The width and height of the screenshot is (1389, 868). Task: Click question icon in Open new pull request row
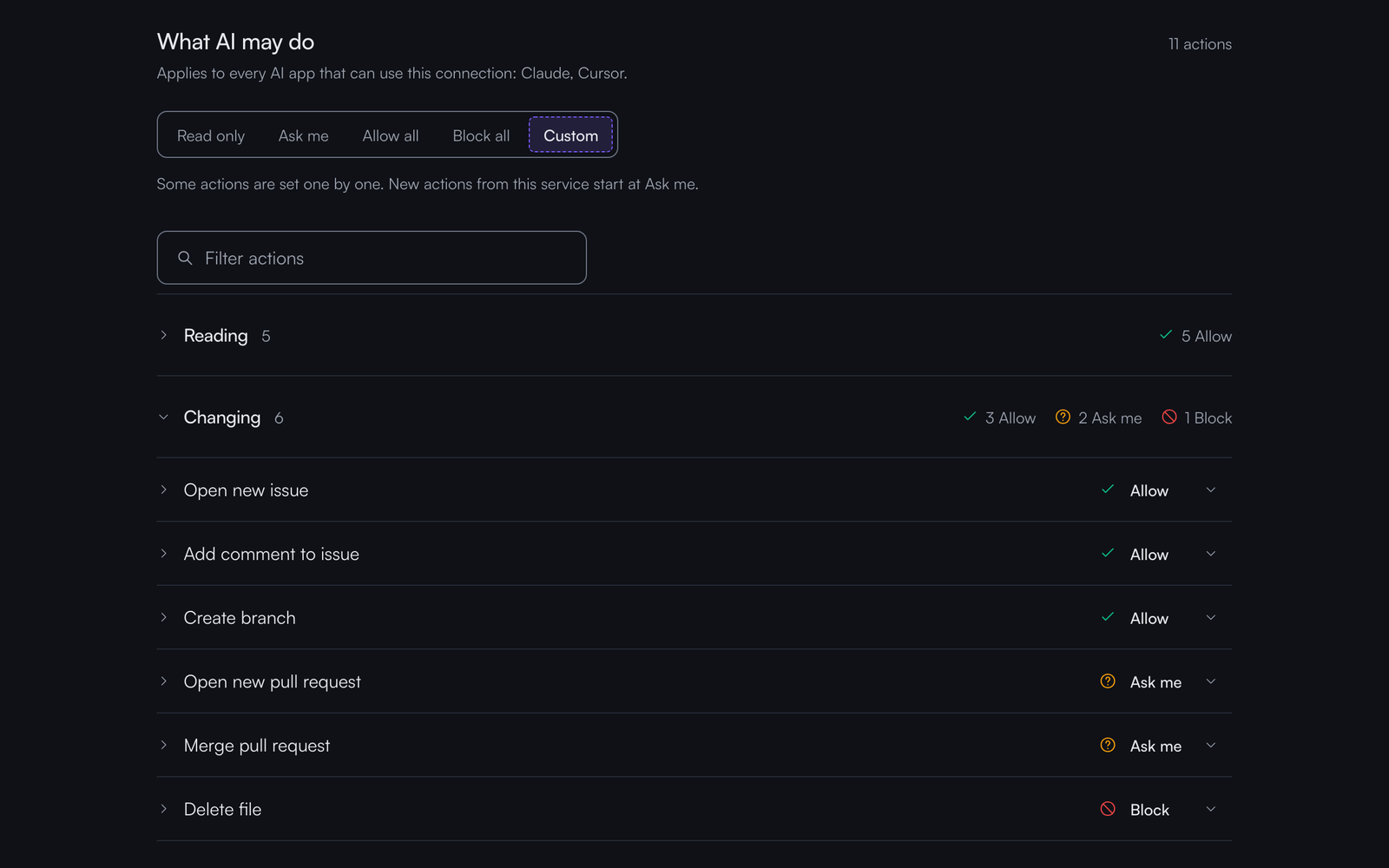[1108, 681]
